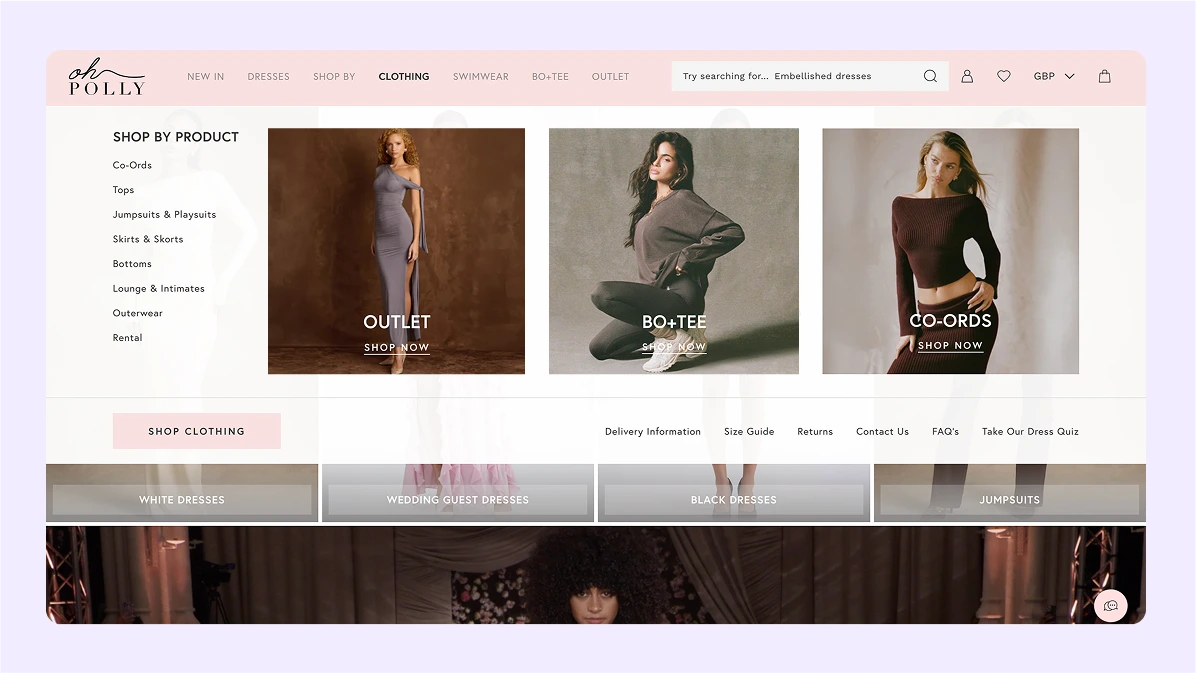Select Tops in the product list

[x=124, y=190]
